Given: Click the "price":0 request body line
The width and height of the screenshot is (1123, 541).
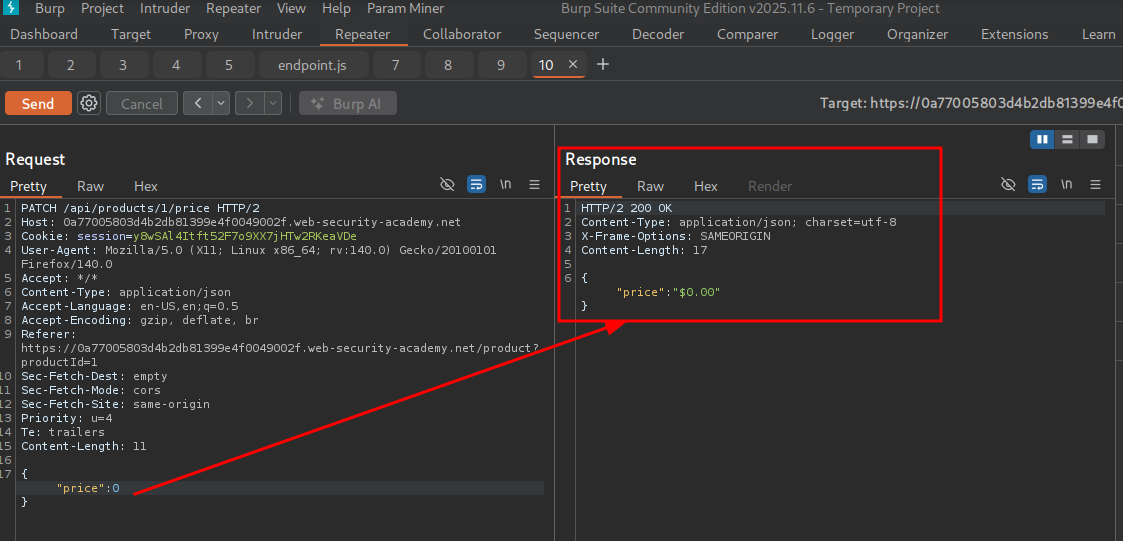Looking at the screenshot, I should click(87, 488).
